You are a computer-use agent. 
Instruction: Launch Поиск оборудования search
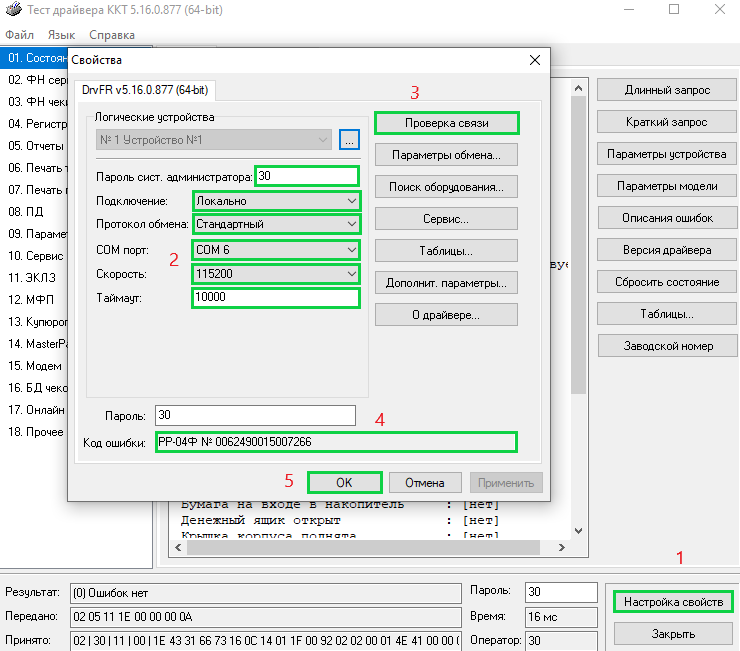[x=446, y=187]
